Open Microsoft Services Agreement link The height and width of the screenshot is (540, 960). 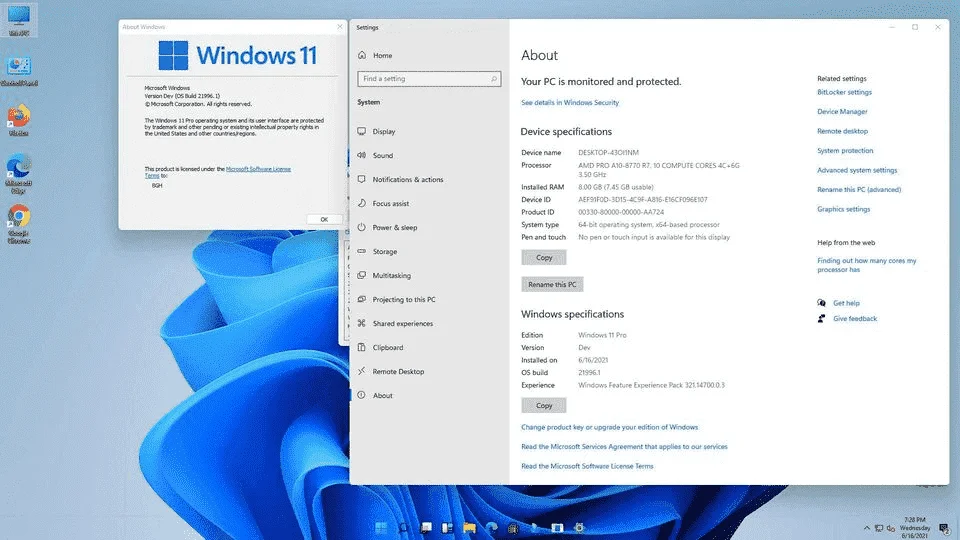(x=624, y=447)
